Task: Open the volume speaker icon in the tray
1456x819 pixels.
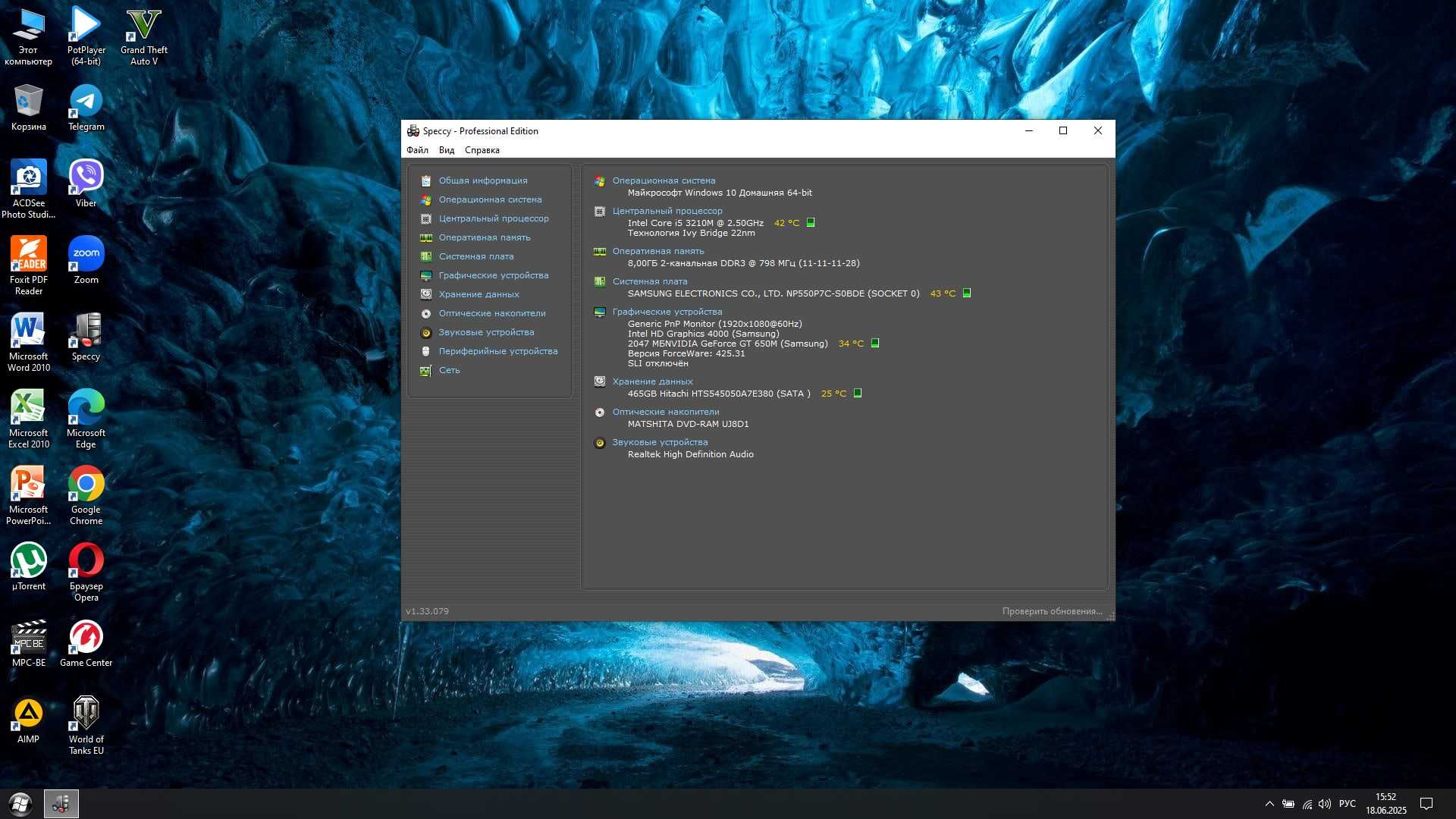Action: click(1325, 804)
